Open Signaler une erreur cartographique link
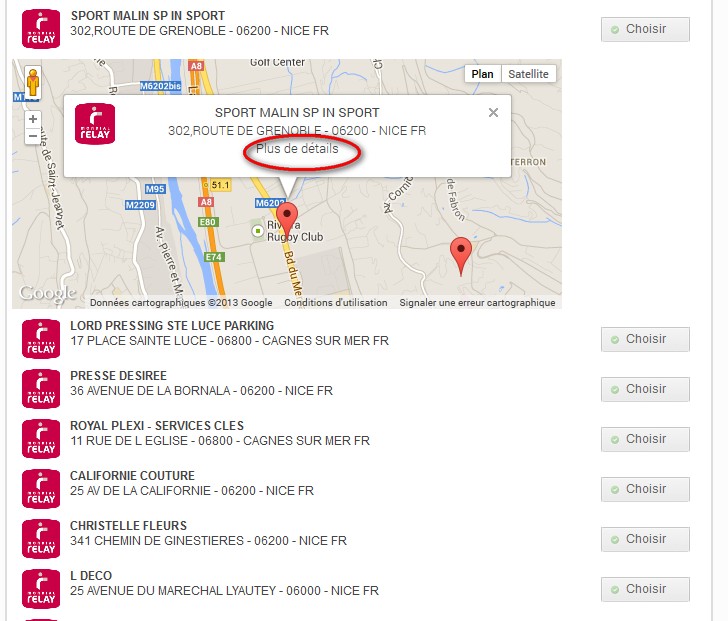 pos(477,303)
